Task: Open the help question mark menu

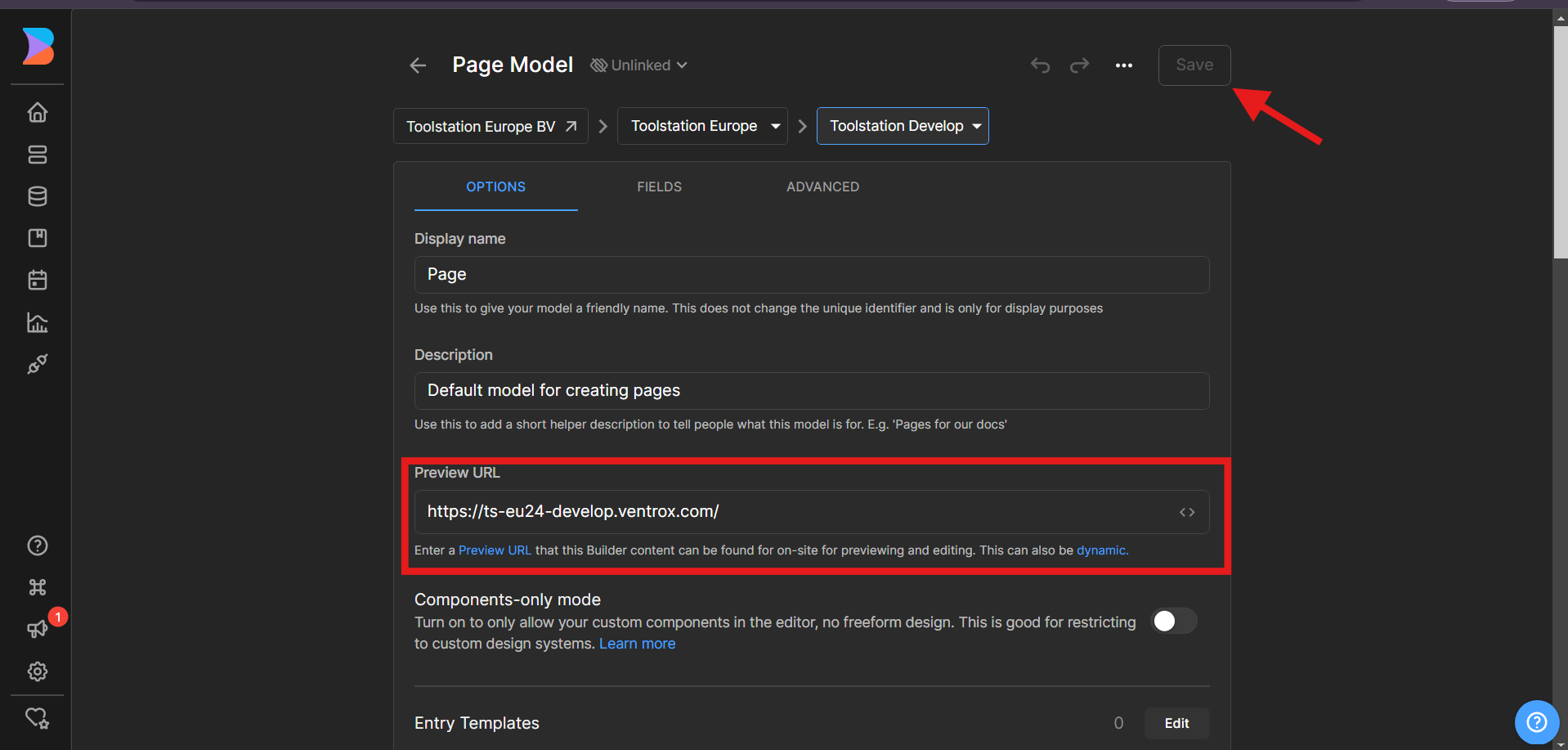Action: click(38, 546)
